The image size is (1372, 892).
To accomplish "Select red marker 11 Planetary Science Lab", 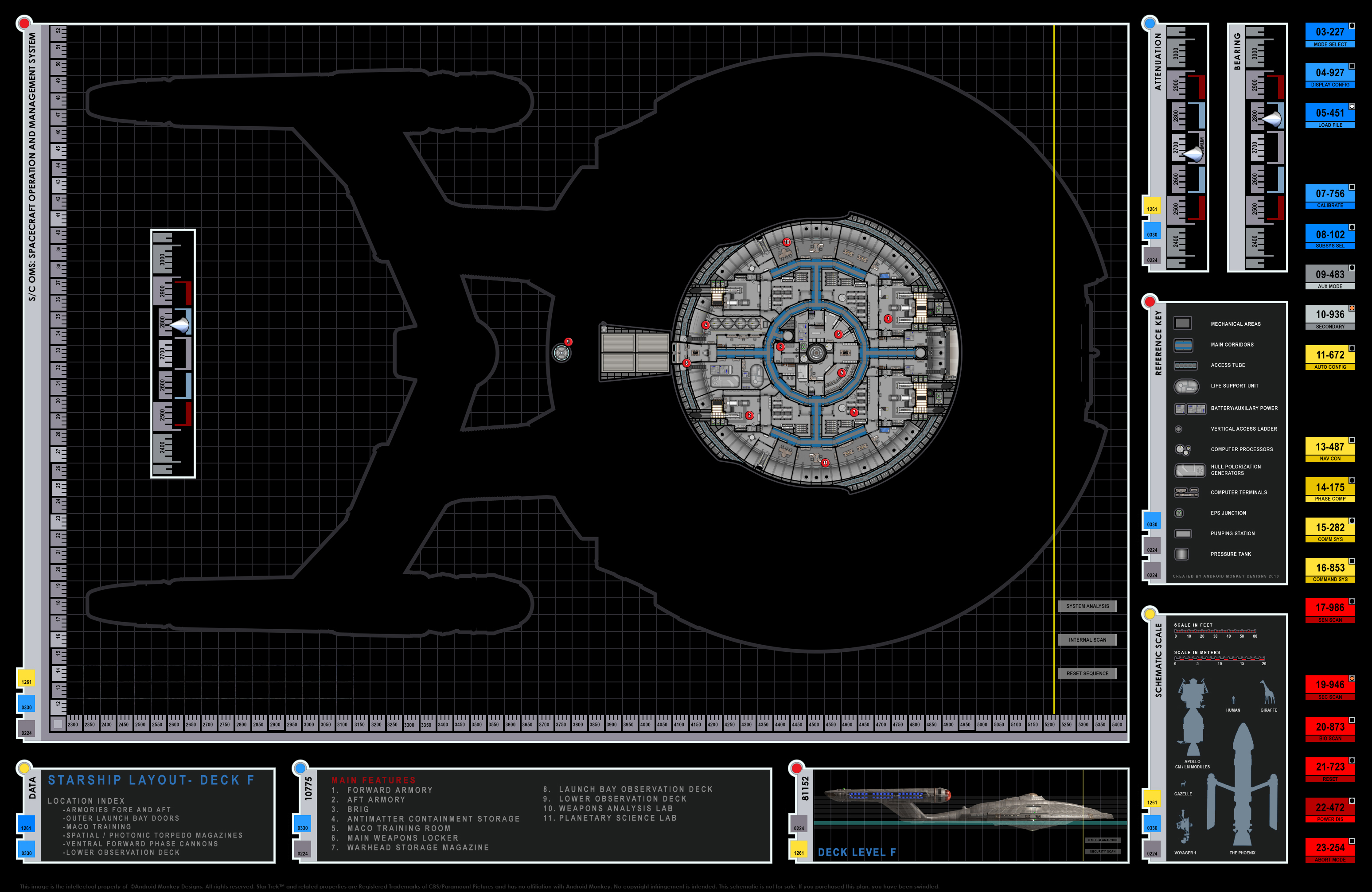I will coord(826,463).
